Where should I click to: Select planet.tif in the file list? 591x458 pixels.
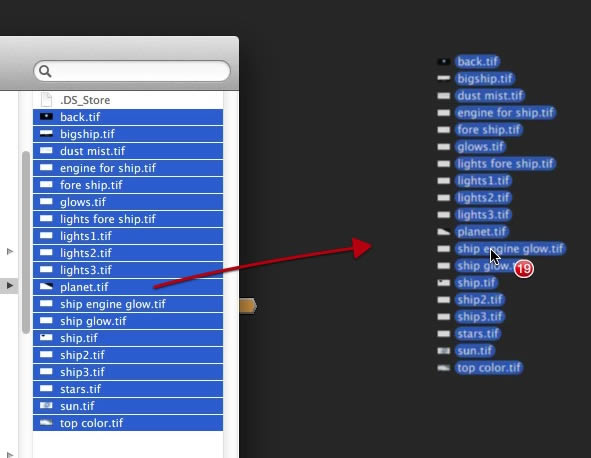[128, 287]
